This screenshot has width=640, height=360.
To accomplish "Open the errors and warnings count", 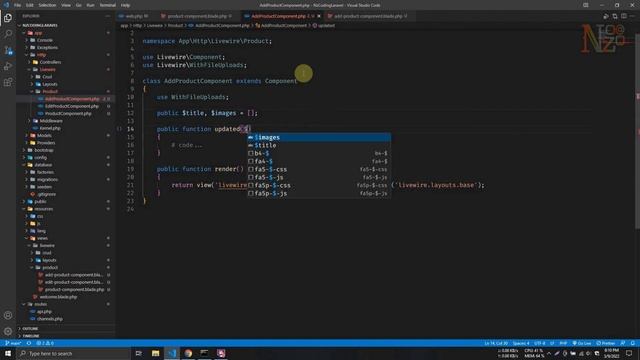I will 45,343.
